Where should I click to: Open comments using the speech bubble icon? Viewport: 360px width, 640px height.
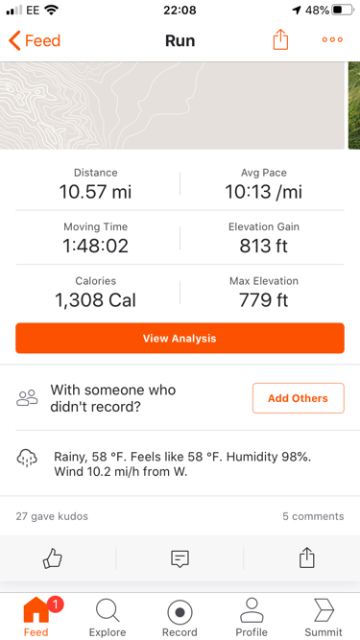coord(180,558)
